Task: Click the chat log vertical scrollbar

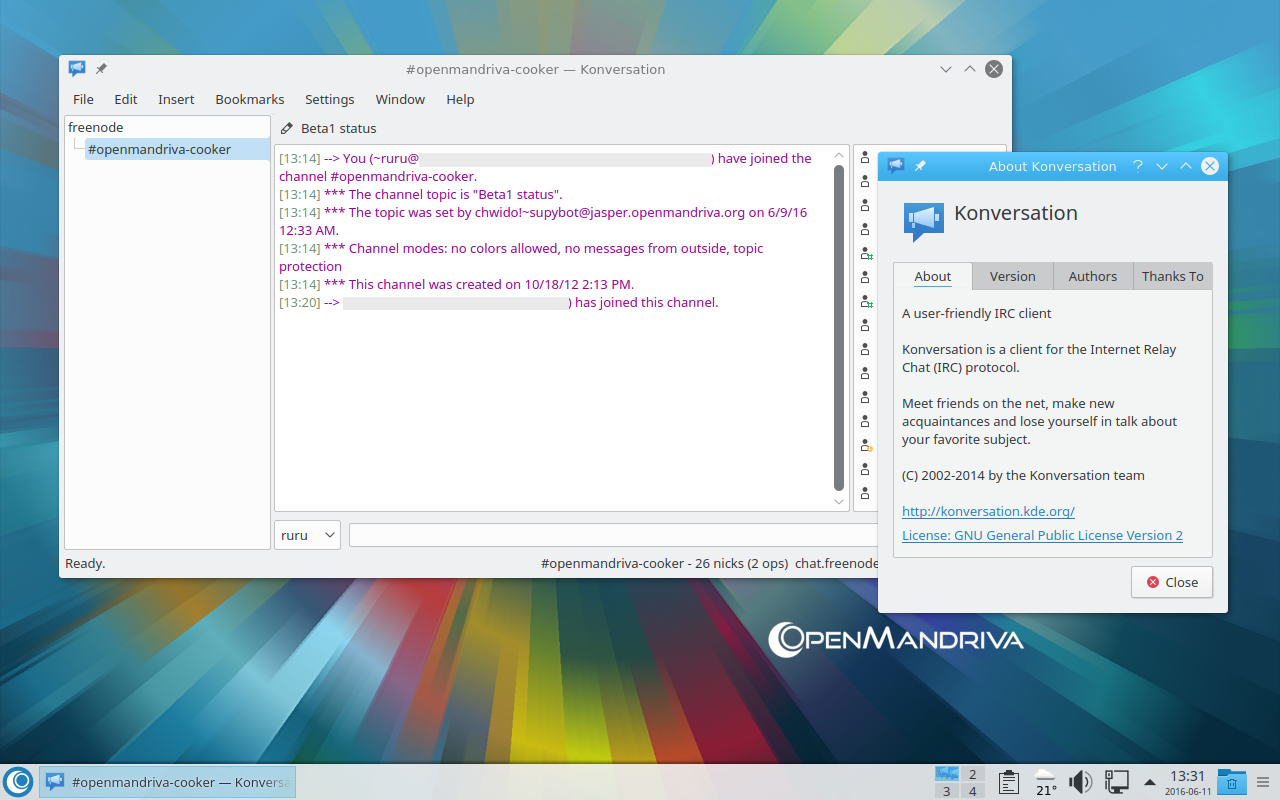Action: point(839,330)
